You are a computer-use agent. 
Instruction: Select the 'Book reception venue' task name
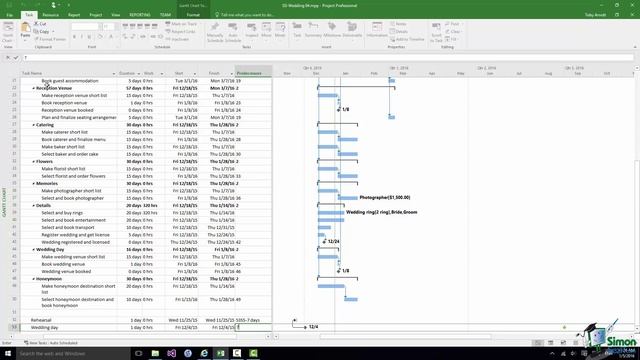pyautogui.click(x=64, y=103)
